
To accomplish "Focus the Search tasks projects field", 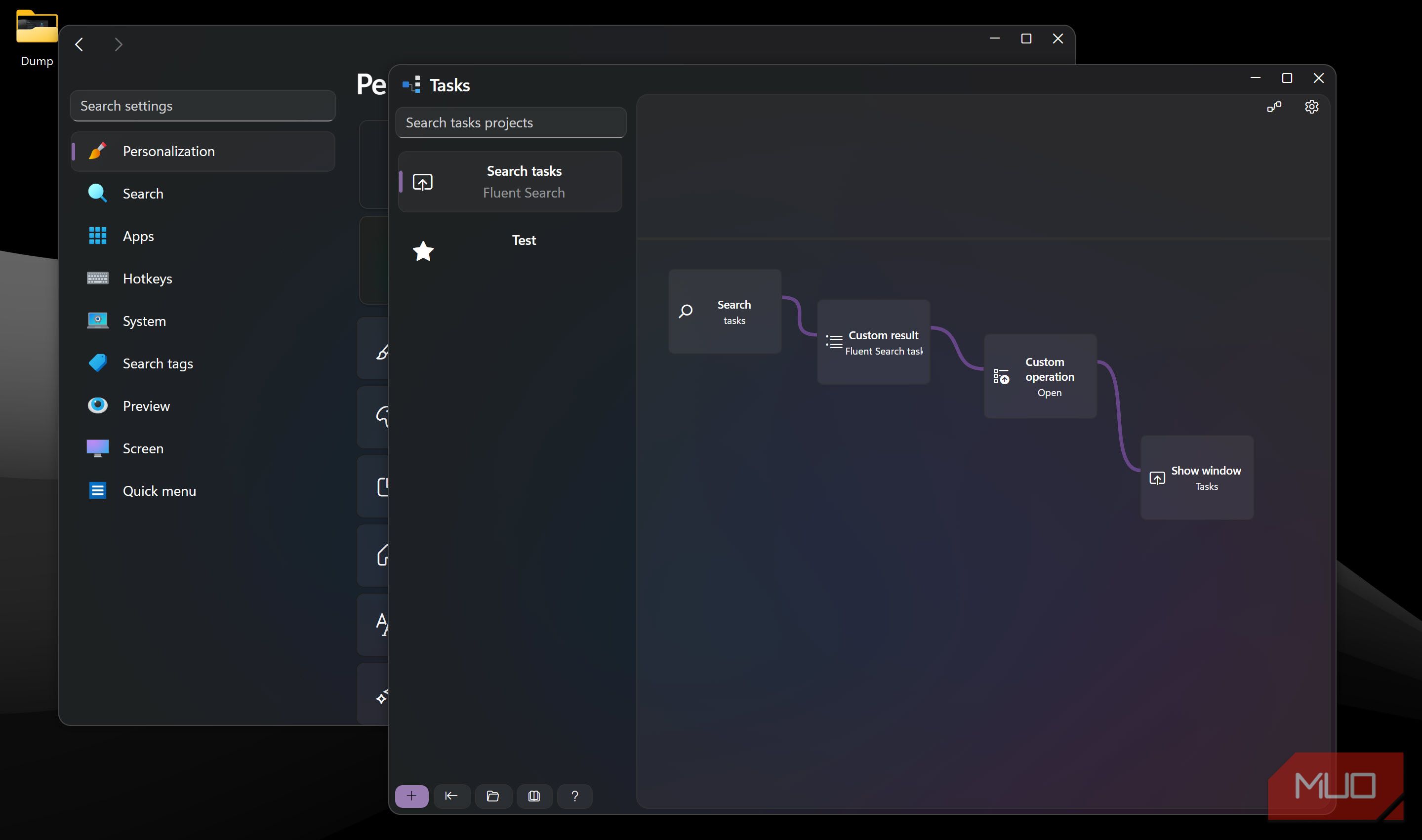I will point(511,122).
